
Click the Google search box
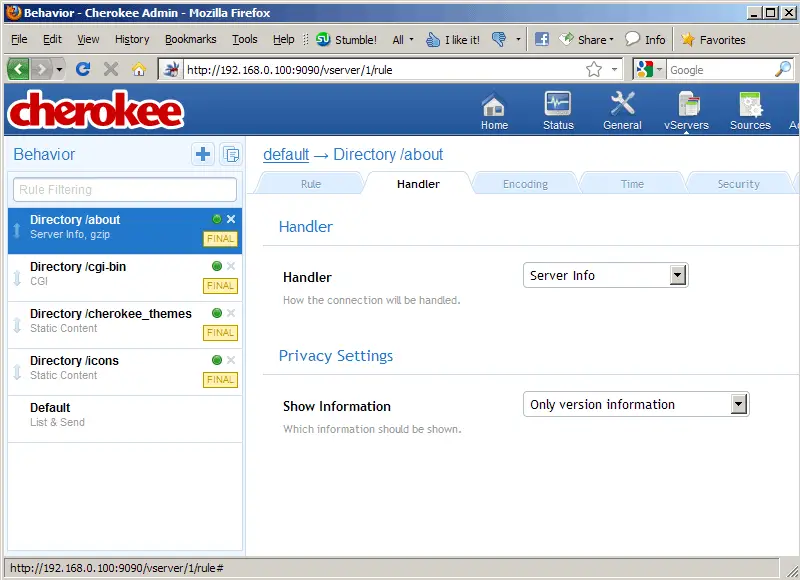click(x=720, y=69)
